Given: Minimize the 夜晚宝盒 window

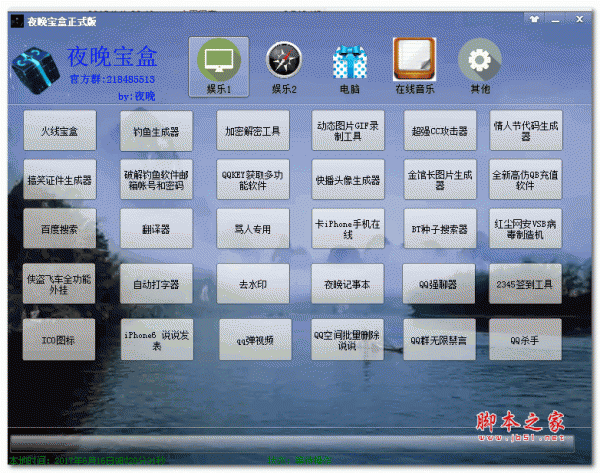Looking at the screenshot, I should pyautogui.click(x=556, y=19).
